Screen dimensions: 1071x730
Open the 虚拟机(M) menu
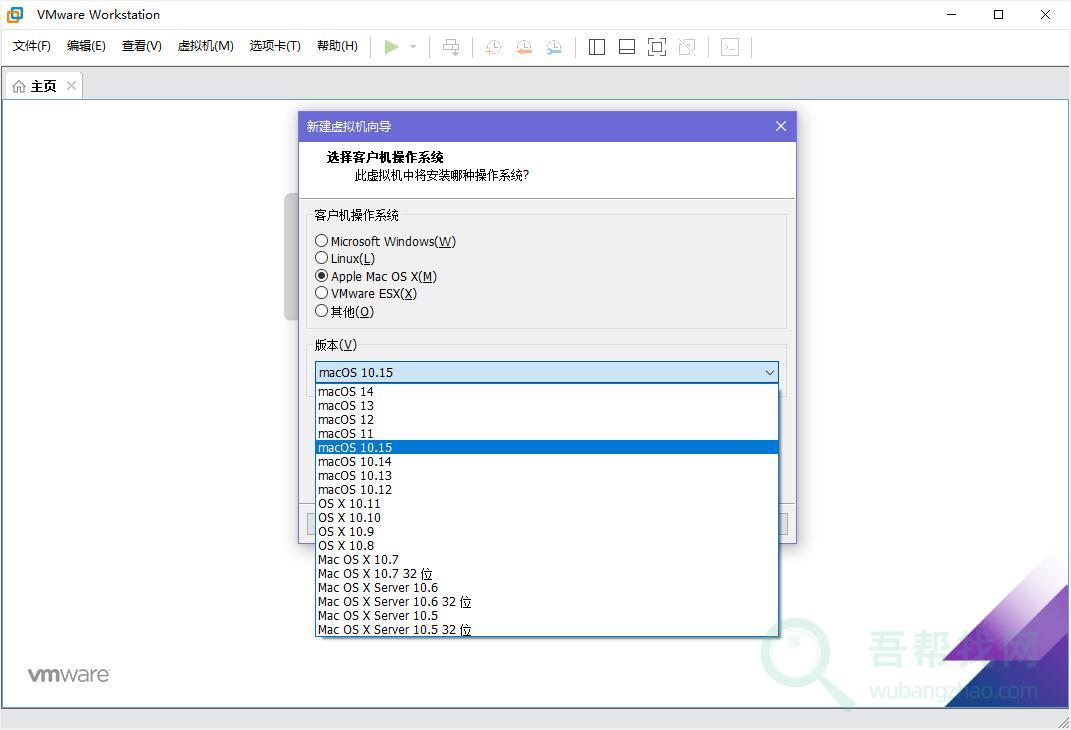coord(205,46)
